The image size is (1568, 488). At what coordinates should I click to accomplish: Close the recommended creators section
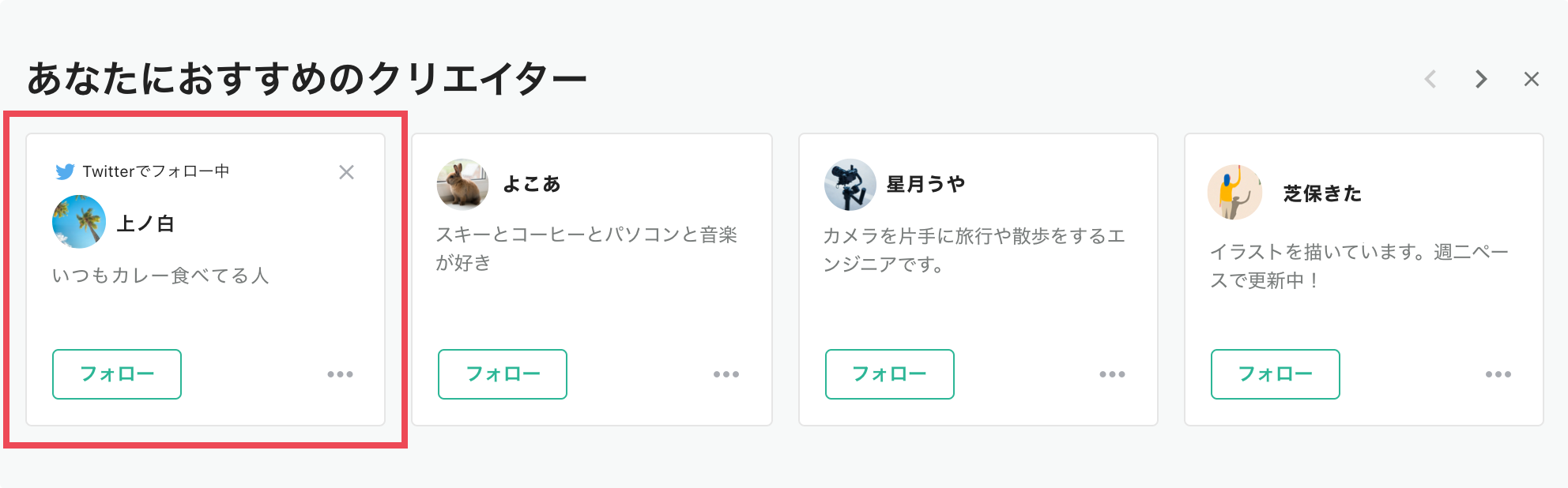[x=1532, y=79]
